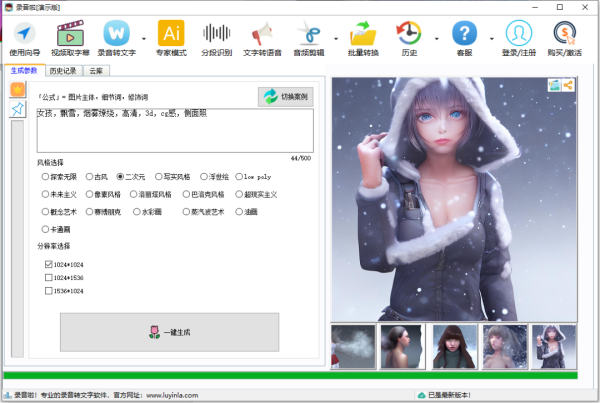Open 文字转语音 text-to-speech tool
600x403 pixels.
pos(262,38)
